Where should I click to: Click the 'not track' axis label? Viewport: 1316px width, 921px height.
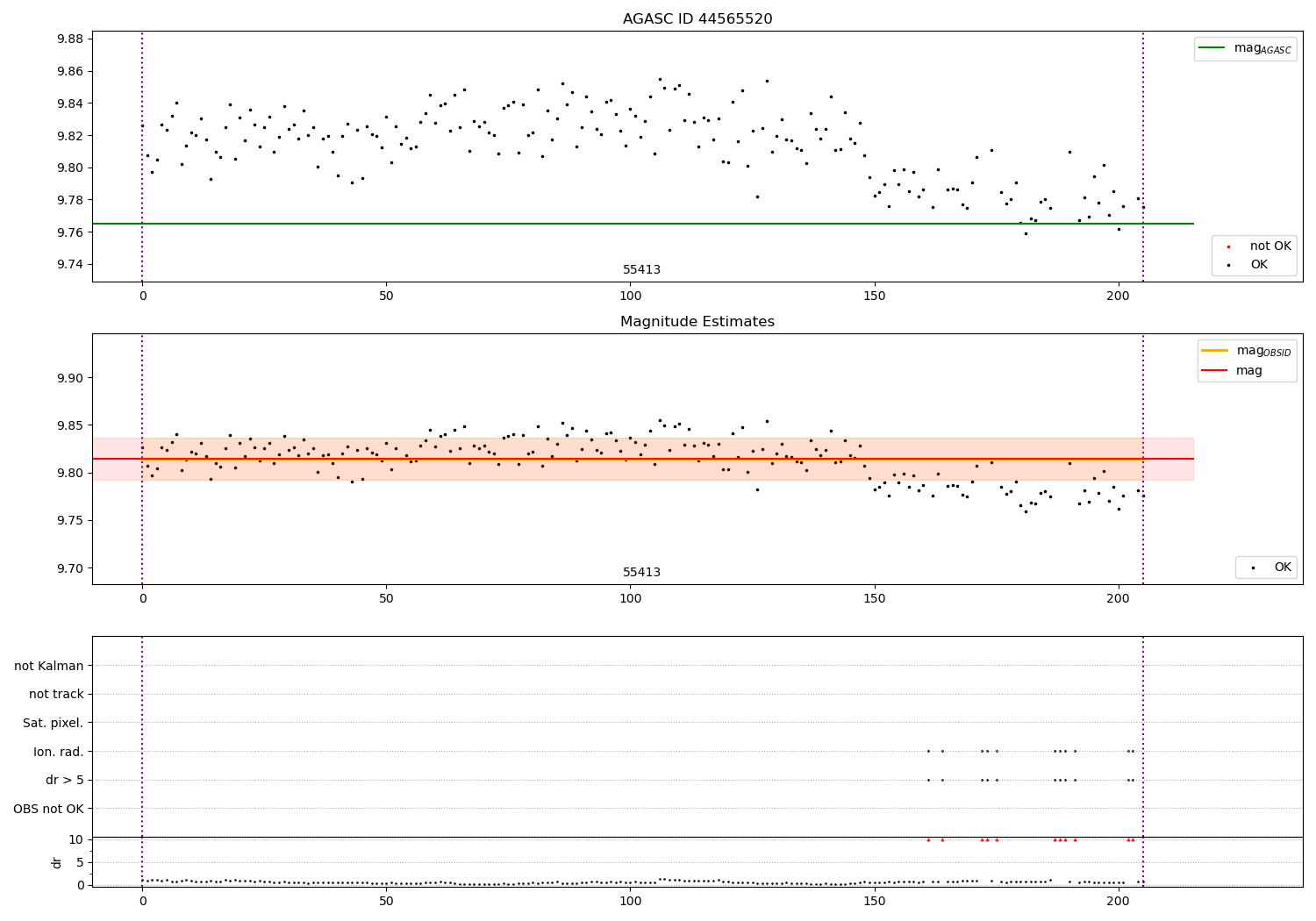point(56,695)
